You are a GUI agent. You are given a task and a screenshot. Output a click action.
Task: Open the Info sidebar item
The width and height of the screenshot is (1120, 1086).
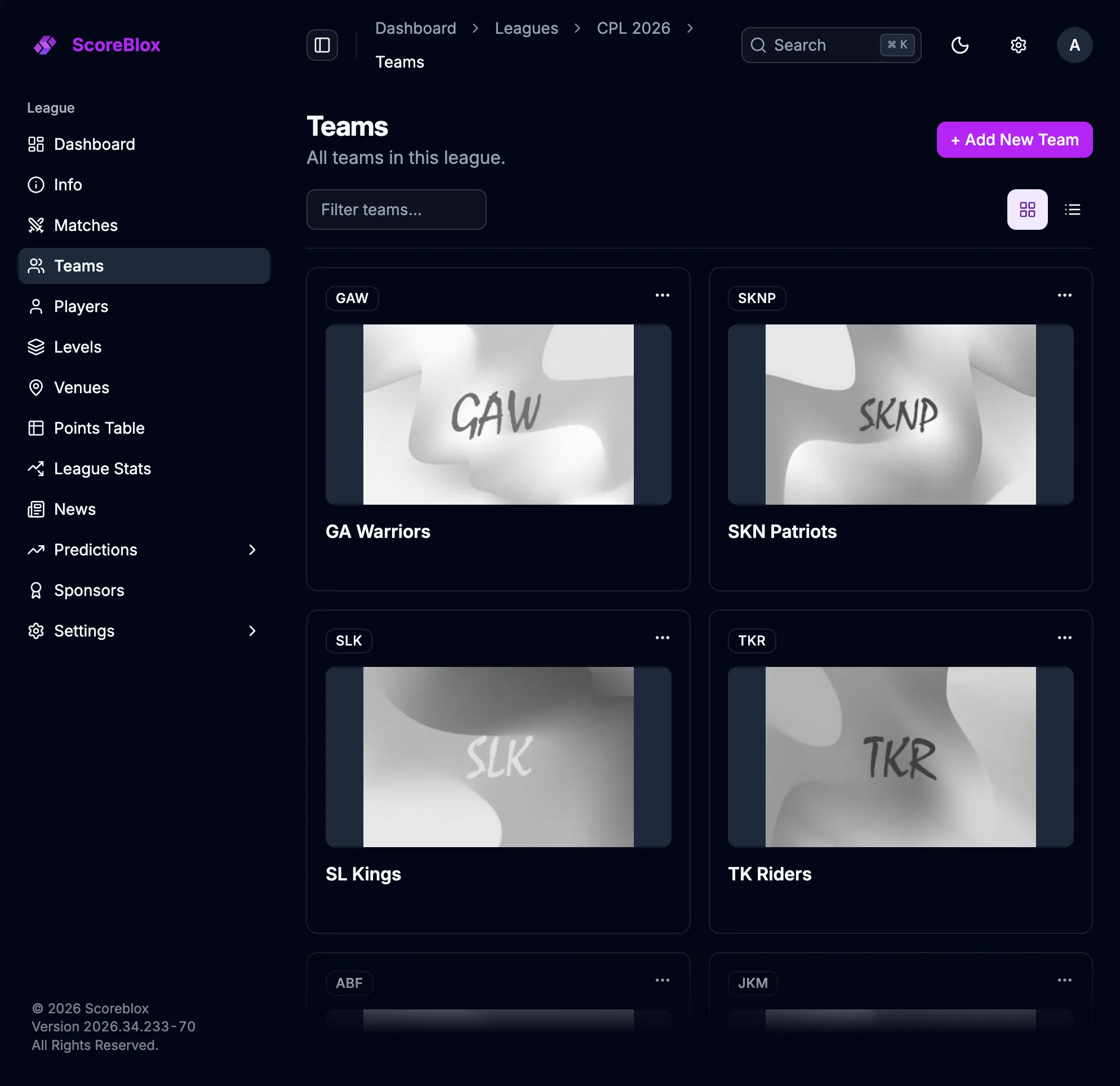point(144,185)
